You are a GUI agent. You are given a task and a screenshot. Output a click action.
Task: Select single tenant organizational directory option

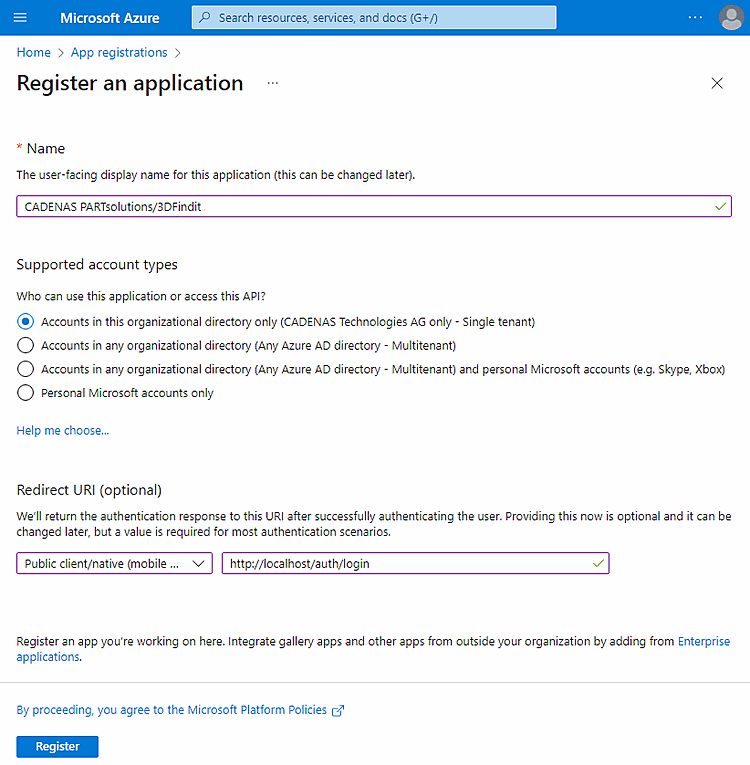coord(26,322)
